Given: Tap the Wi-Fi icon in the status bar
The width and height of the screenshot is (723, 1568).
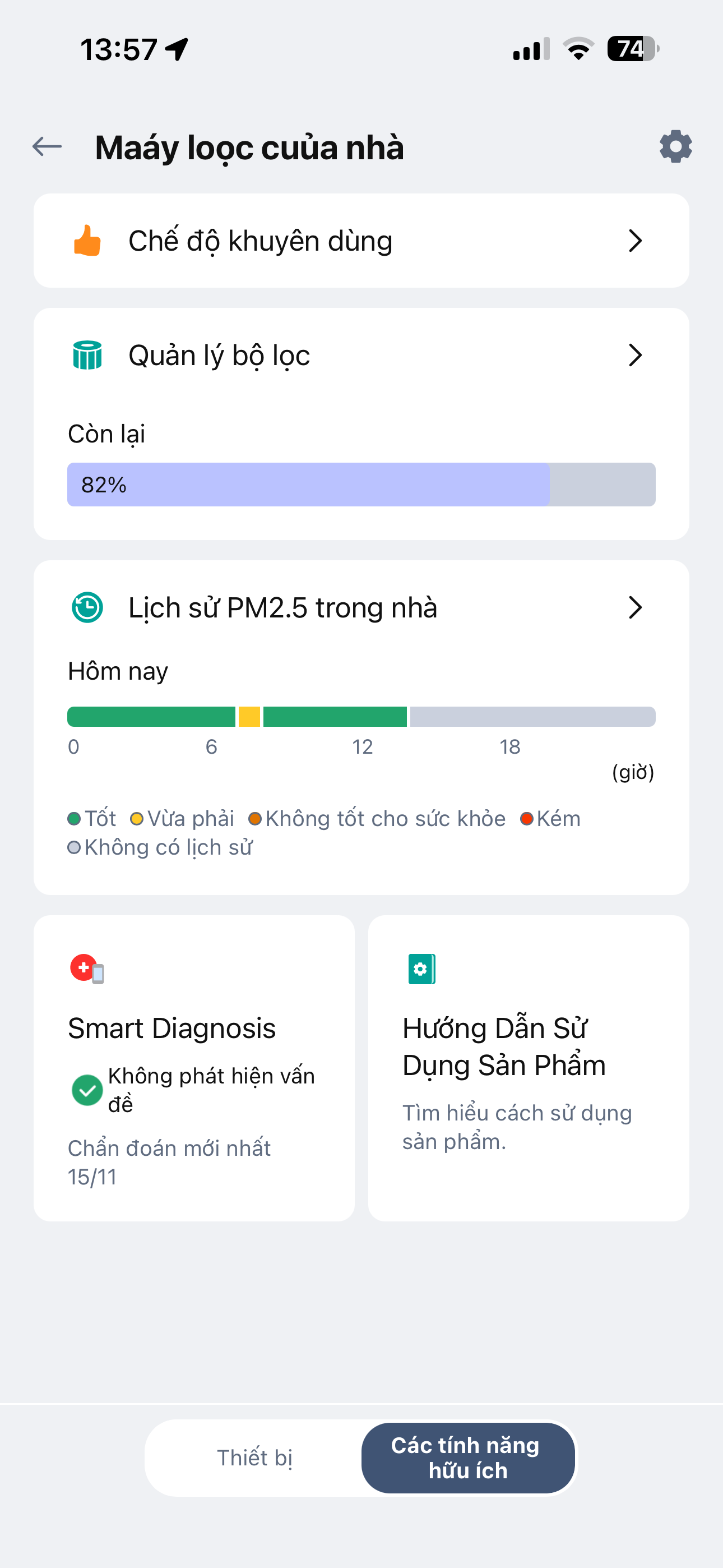Looking at the screenshot, I should pos(578,49).
